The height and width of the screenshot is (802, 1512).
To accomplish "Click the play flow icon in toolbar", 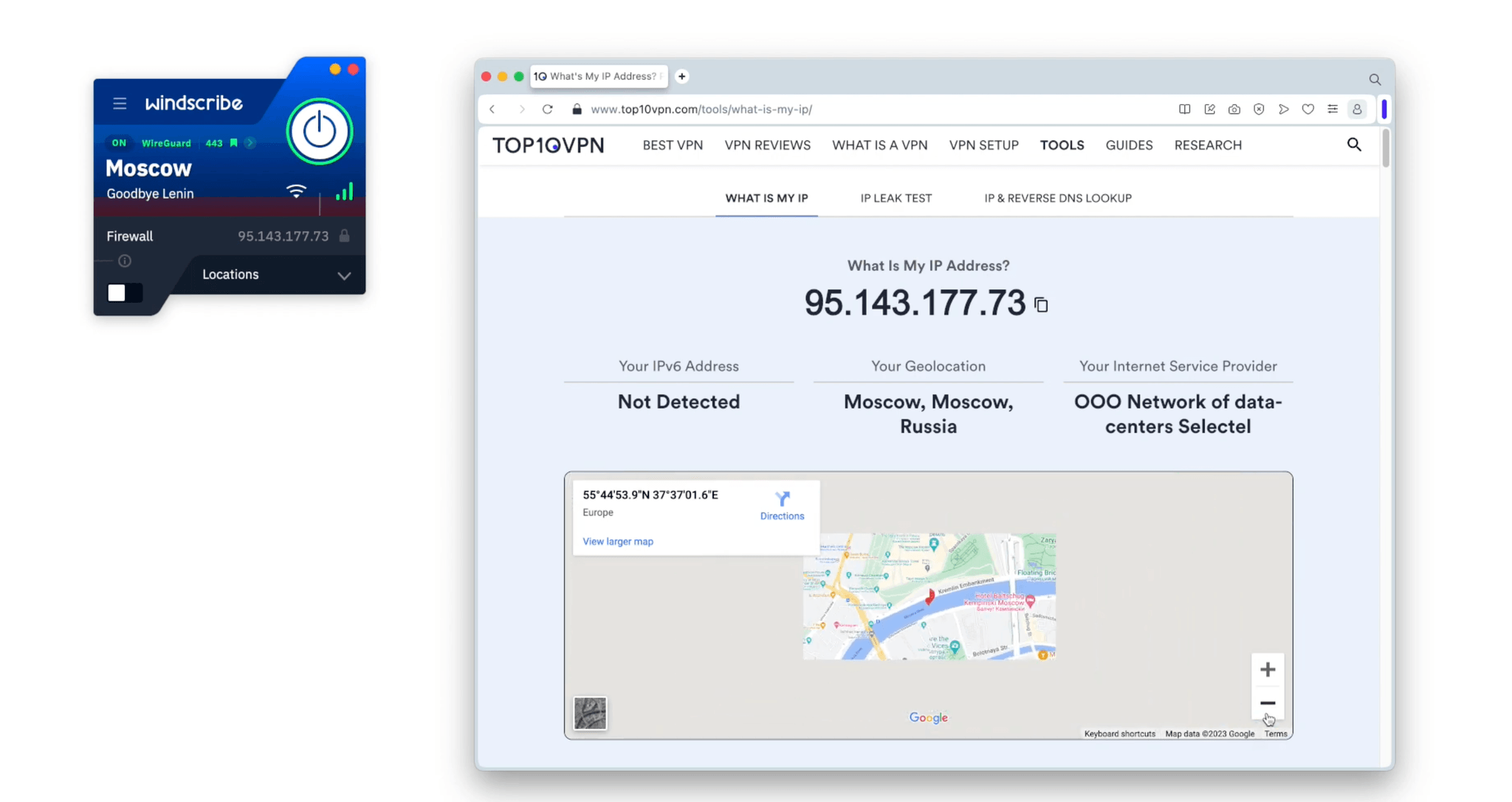I will click(x=1284, y=109).
